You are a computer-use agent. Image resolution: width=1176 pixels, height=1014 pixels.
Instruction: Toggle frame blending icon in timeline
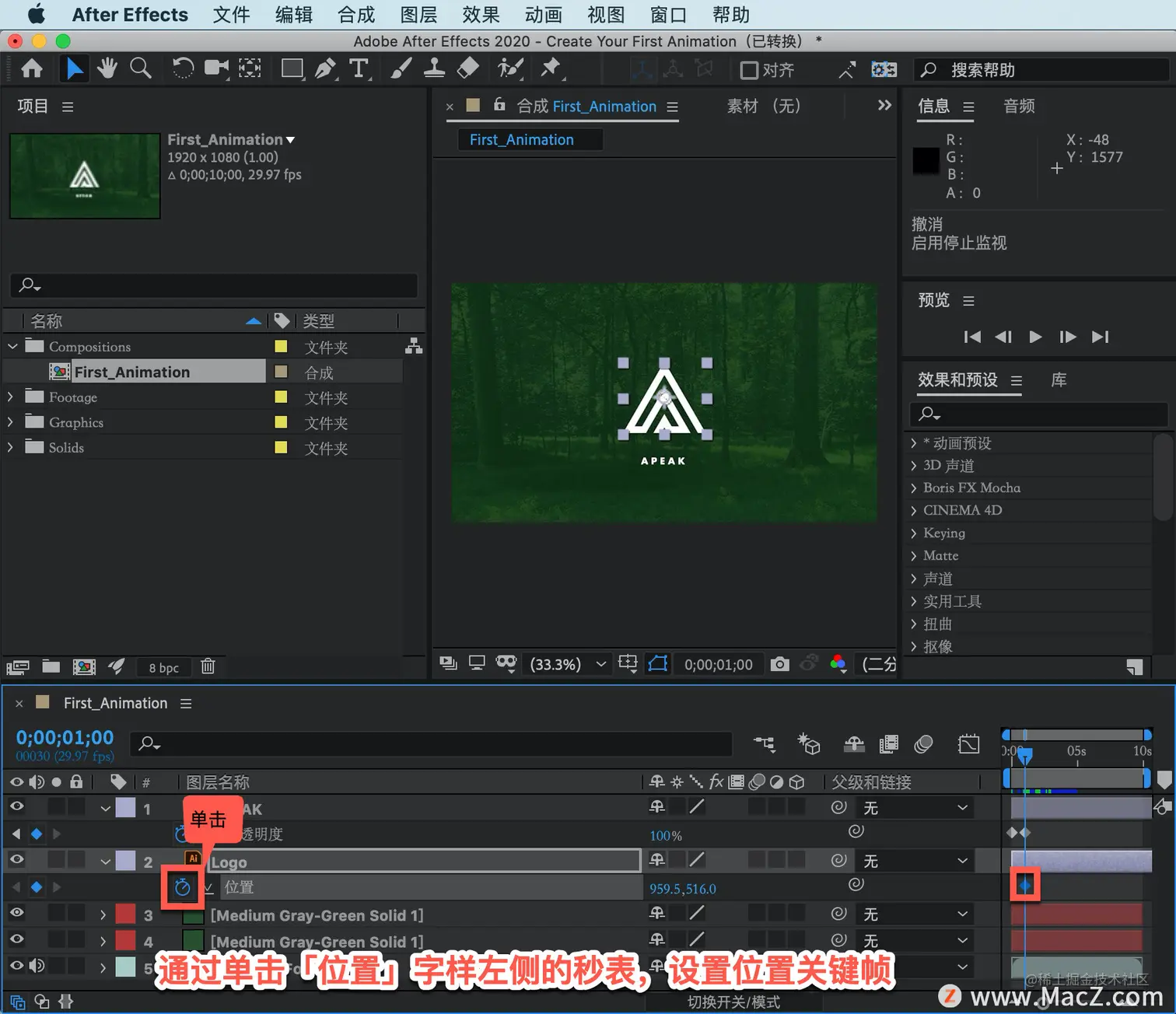pos(888,744)
